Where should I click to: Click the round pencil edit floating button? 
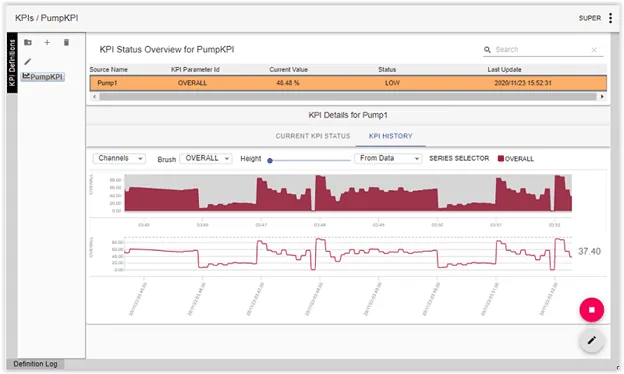point(591,340)
